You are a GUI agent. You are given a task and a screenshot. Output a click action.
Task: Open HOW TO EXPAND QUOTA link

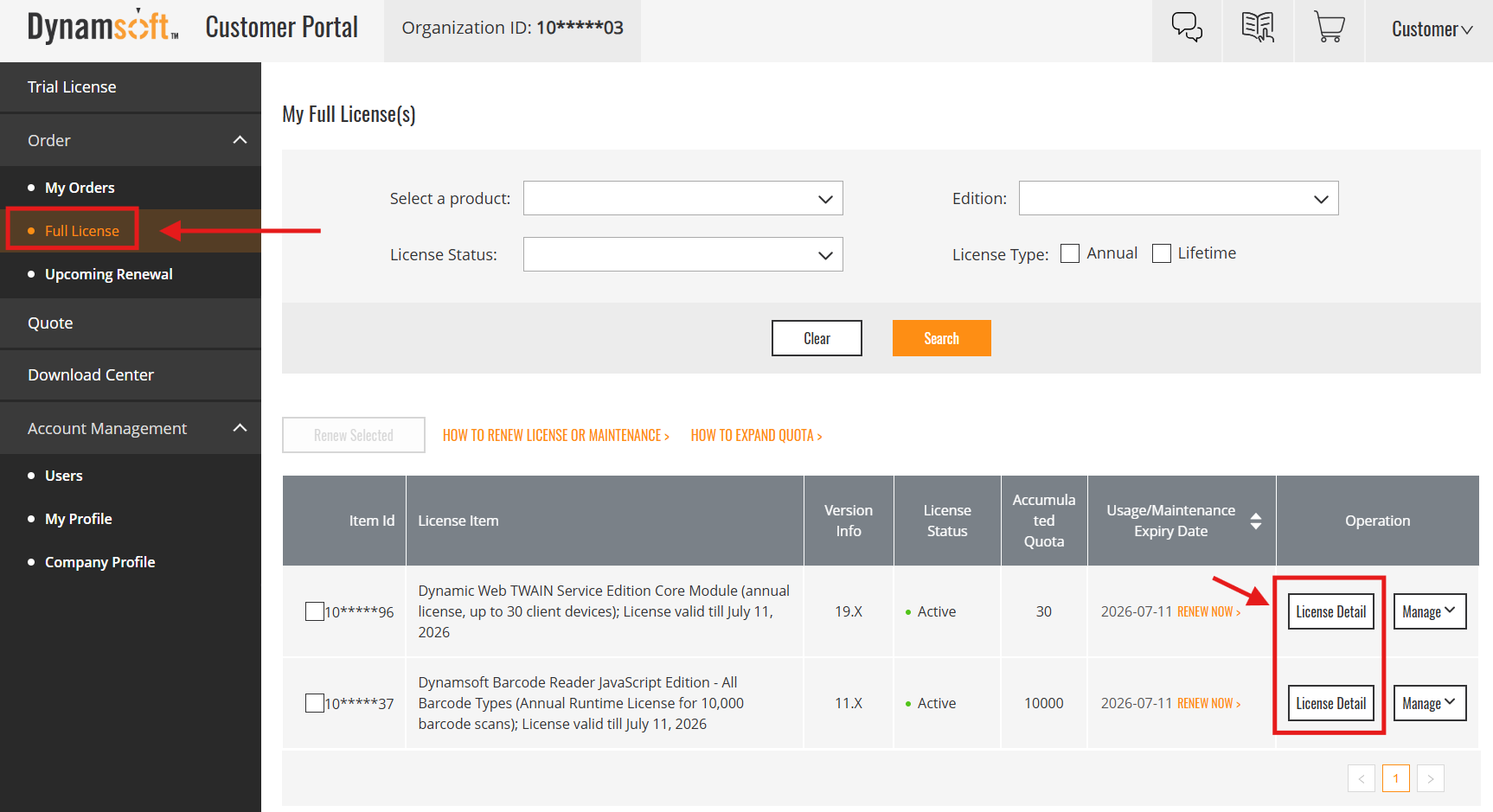click(756, 435)
